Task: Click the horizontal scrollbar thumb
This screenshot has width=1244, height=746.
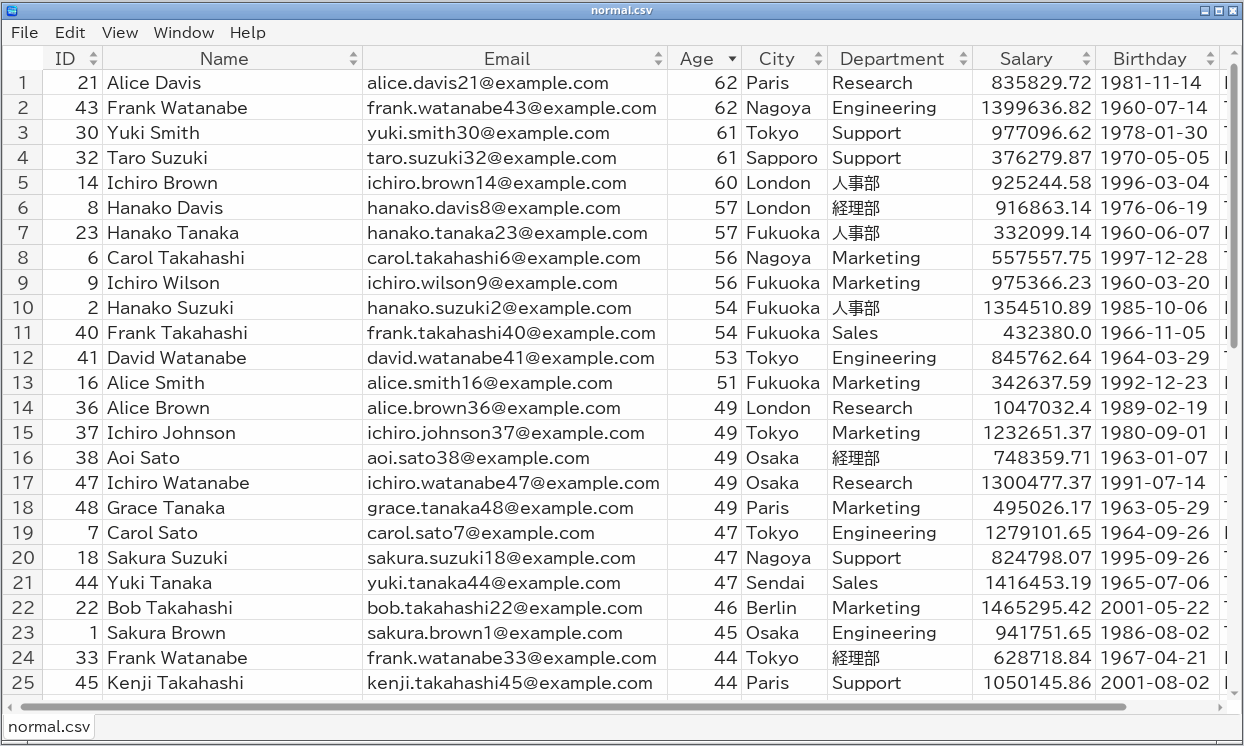Action: click(572, 707)
